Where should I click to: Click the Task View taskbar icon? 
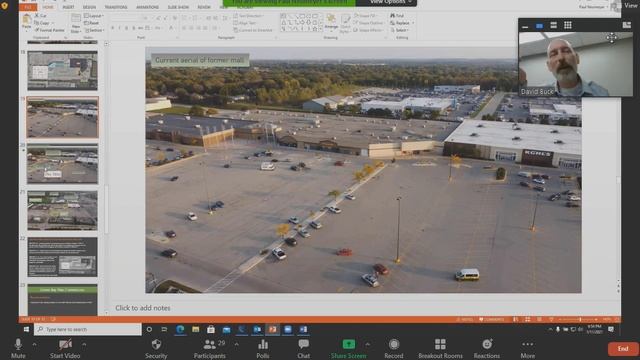[164, 329]
